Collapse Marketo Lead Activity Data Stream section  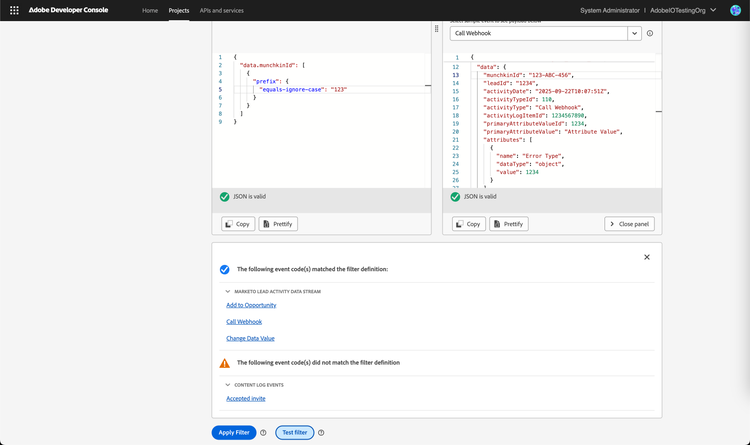coord(228,291)
